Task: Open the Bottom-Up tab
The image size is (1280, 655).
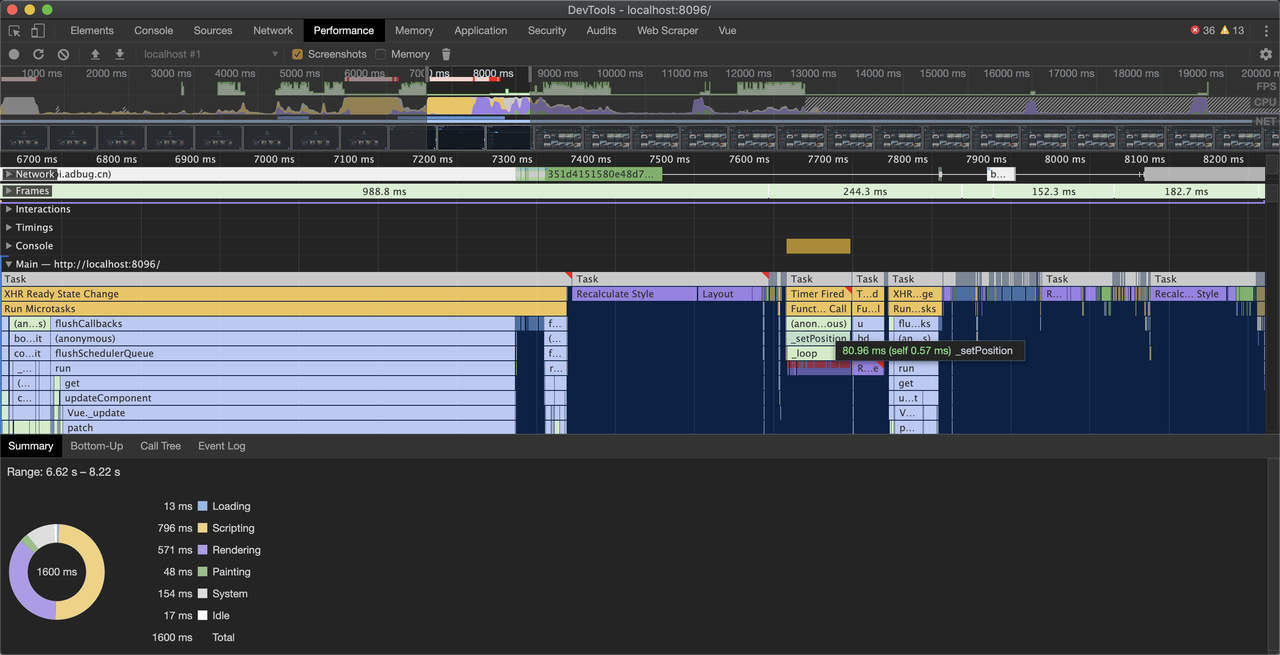Action: [x=96, y=446]
